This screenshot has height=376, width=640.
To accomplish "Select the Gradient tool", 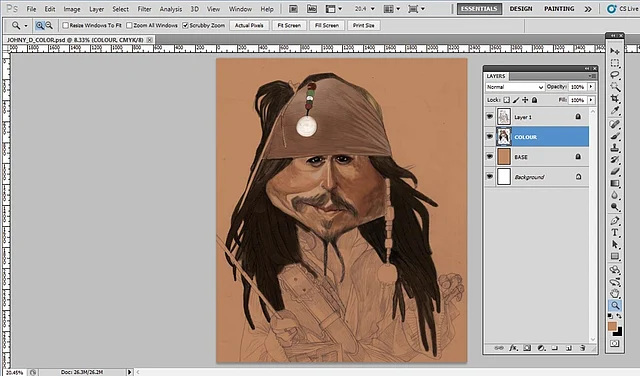I will point(615,183).
